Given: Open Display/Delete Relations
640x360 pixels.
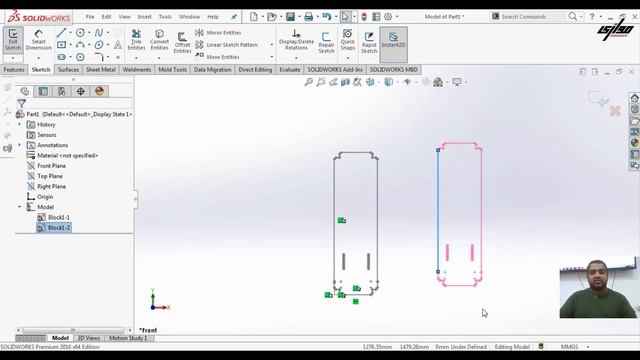Looking at the screenshot, I should [296, 40].
